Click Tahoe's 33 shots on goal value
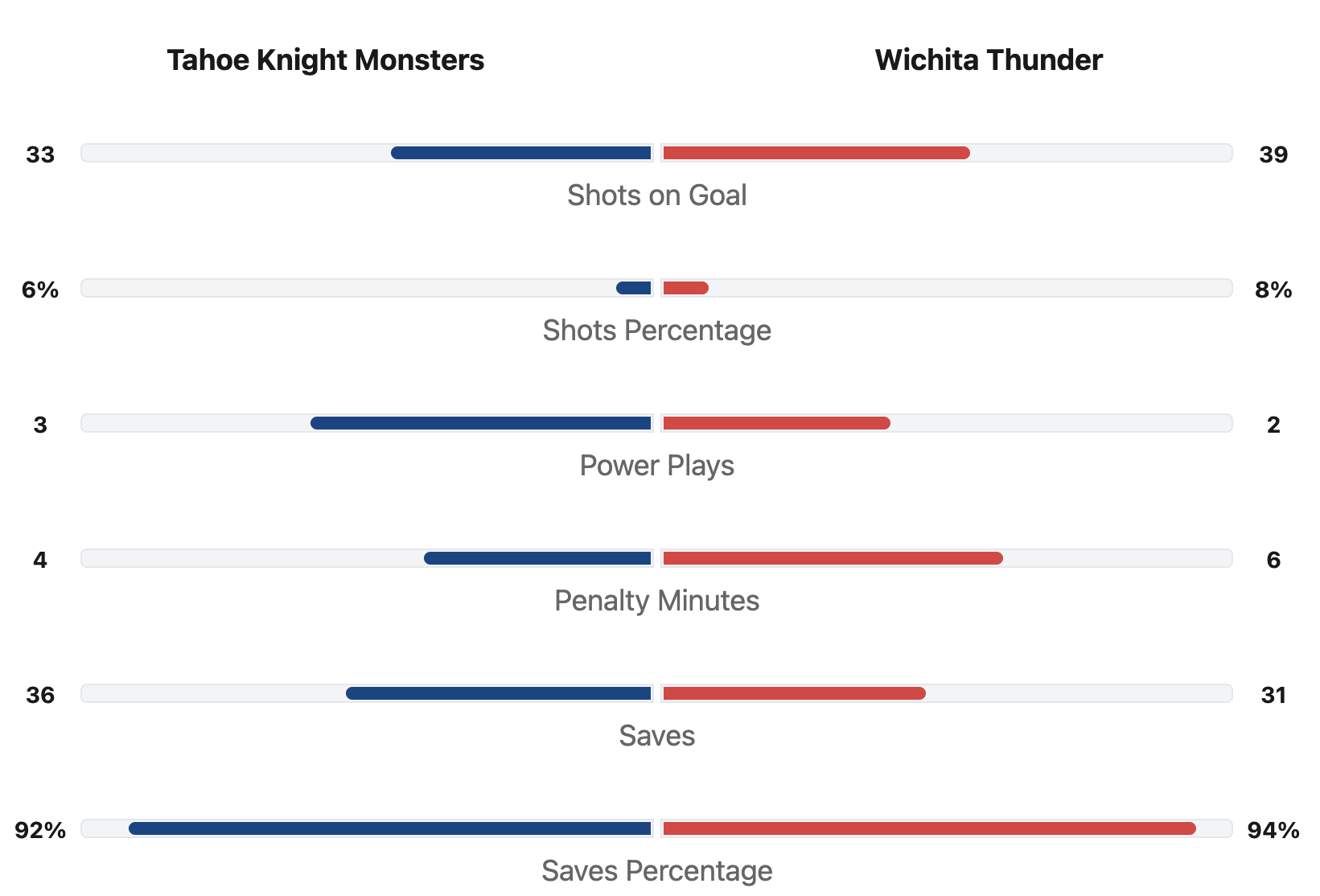The width and height of the screenshot is (1320, 896). click(40, 154)
